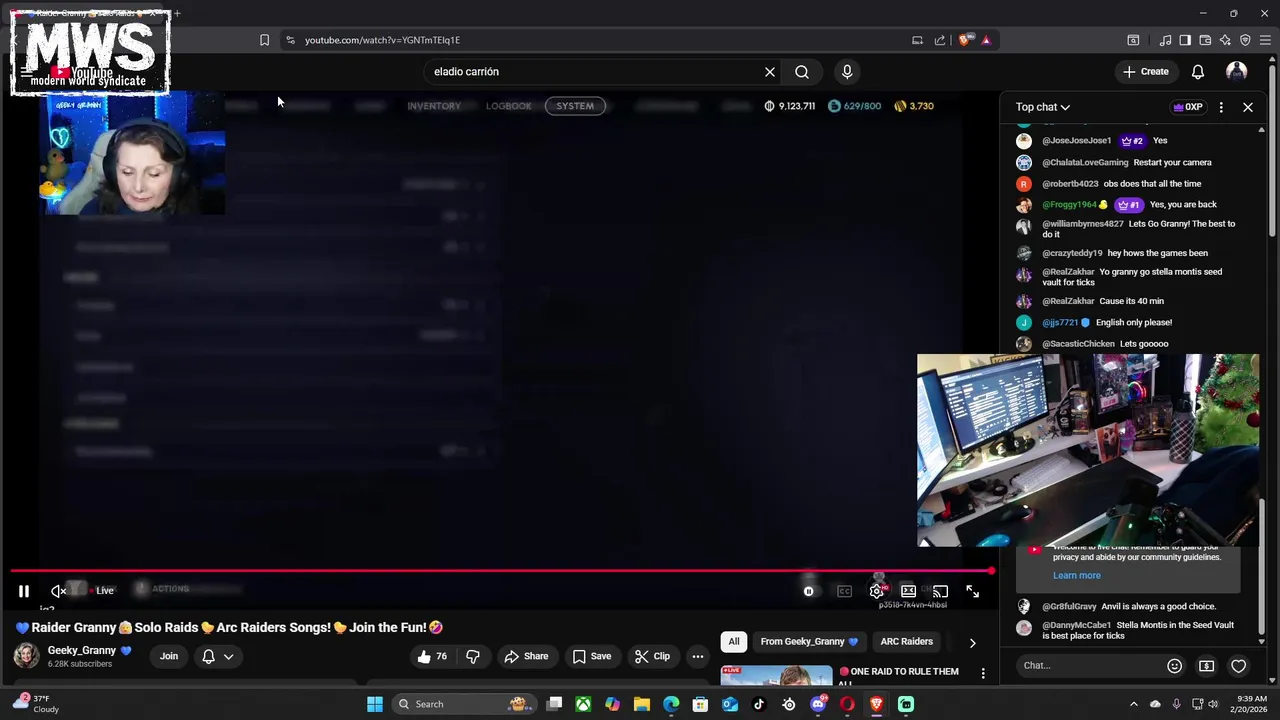
Task: Show more filter chips arrow
Action: click(x=972, y=642)
